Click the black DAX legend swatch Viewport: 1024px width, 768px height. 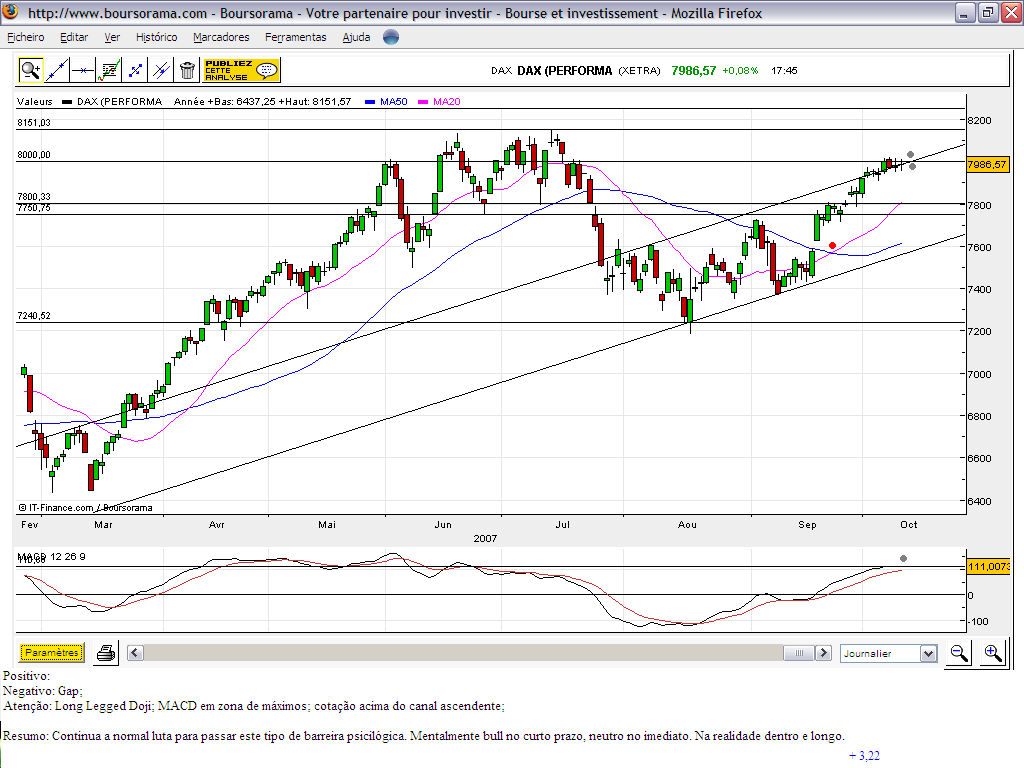pos(67,102)
